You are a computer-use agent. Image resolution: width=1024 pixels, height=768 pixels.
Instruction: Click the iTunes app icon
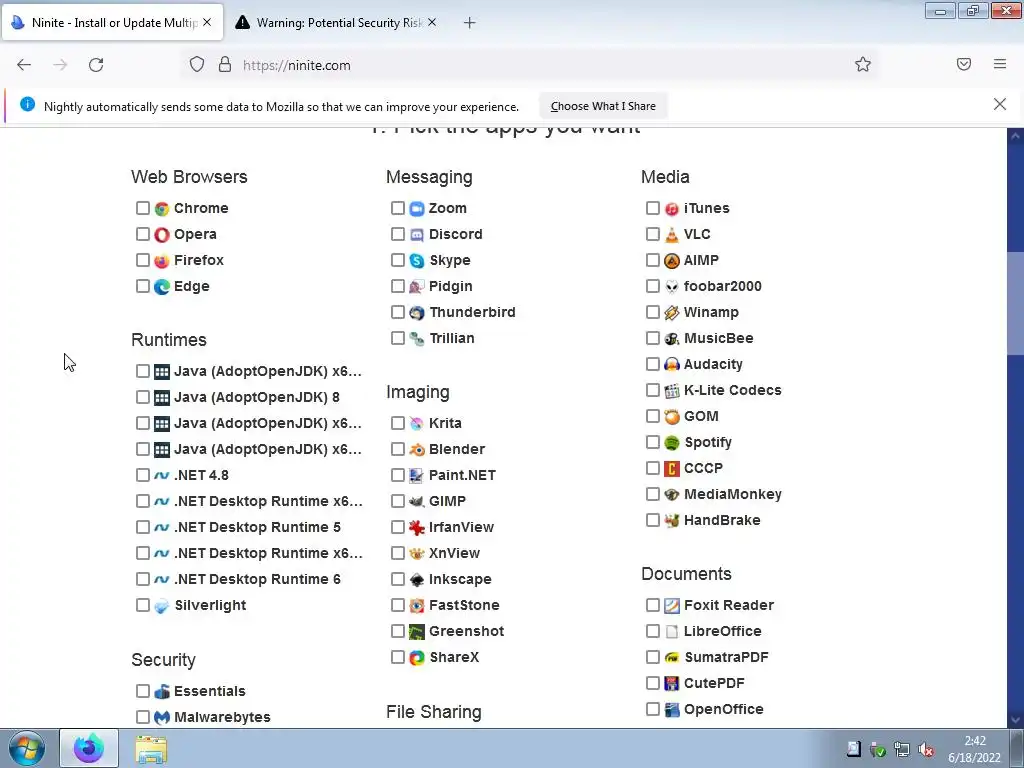(672, 209)
